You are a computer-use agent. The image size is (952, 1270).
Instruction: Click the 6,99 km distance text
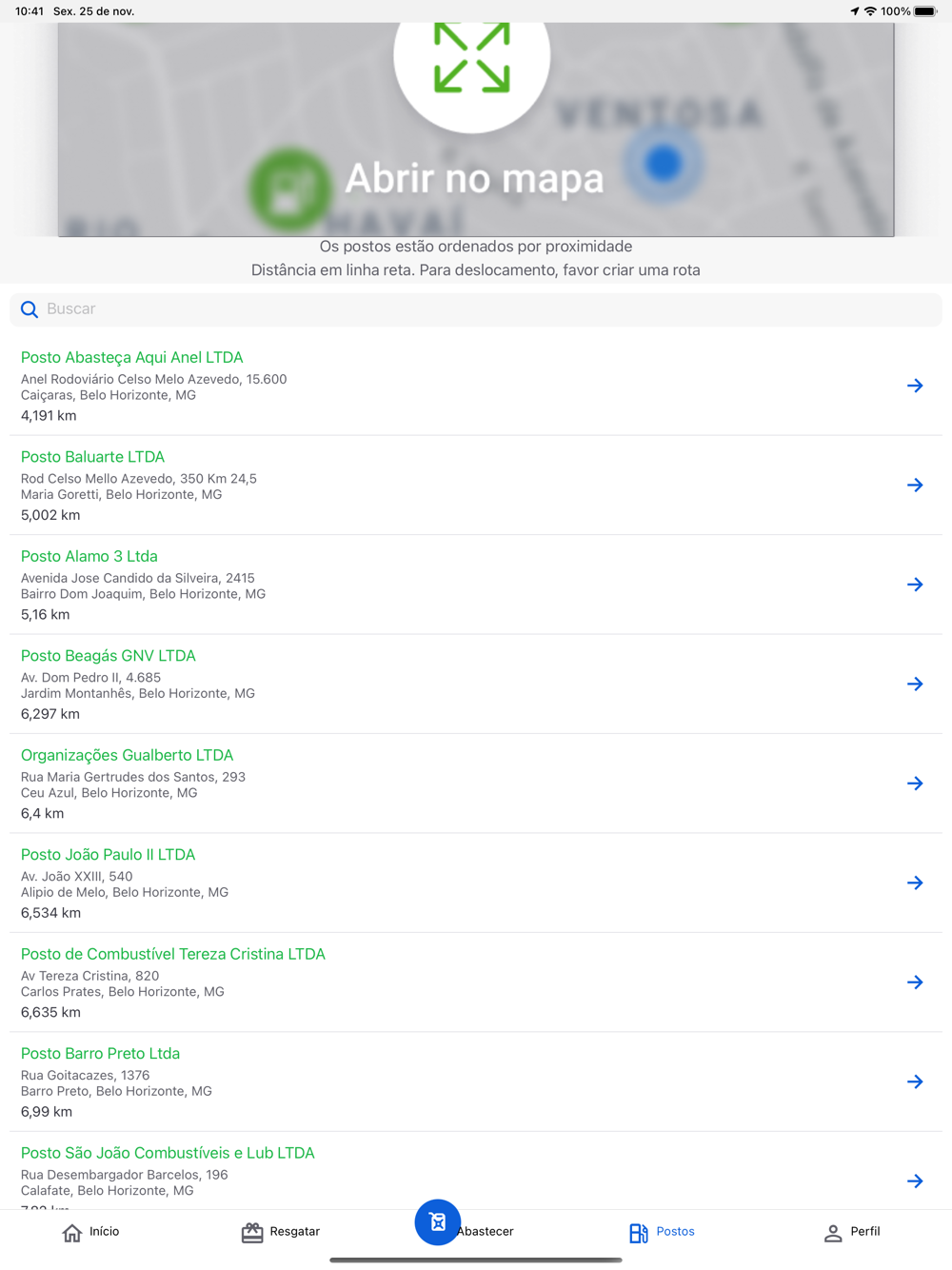[x=47, y=1113]
